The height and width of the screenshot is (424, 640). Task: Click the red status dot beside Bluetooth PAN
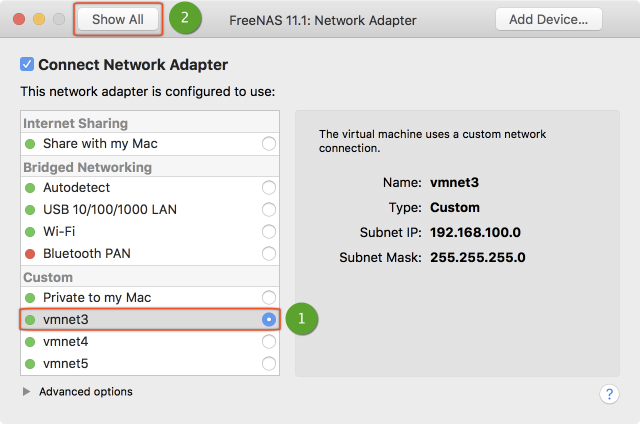pyautogui.click(x=31, y=254)
